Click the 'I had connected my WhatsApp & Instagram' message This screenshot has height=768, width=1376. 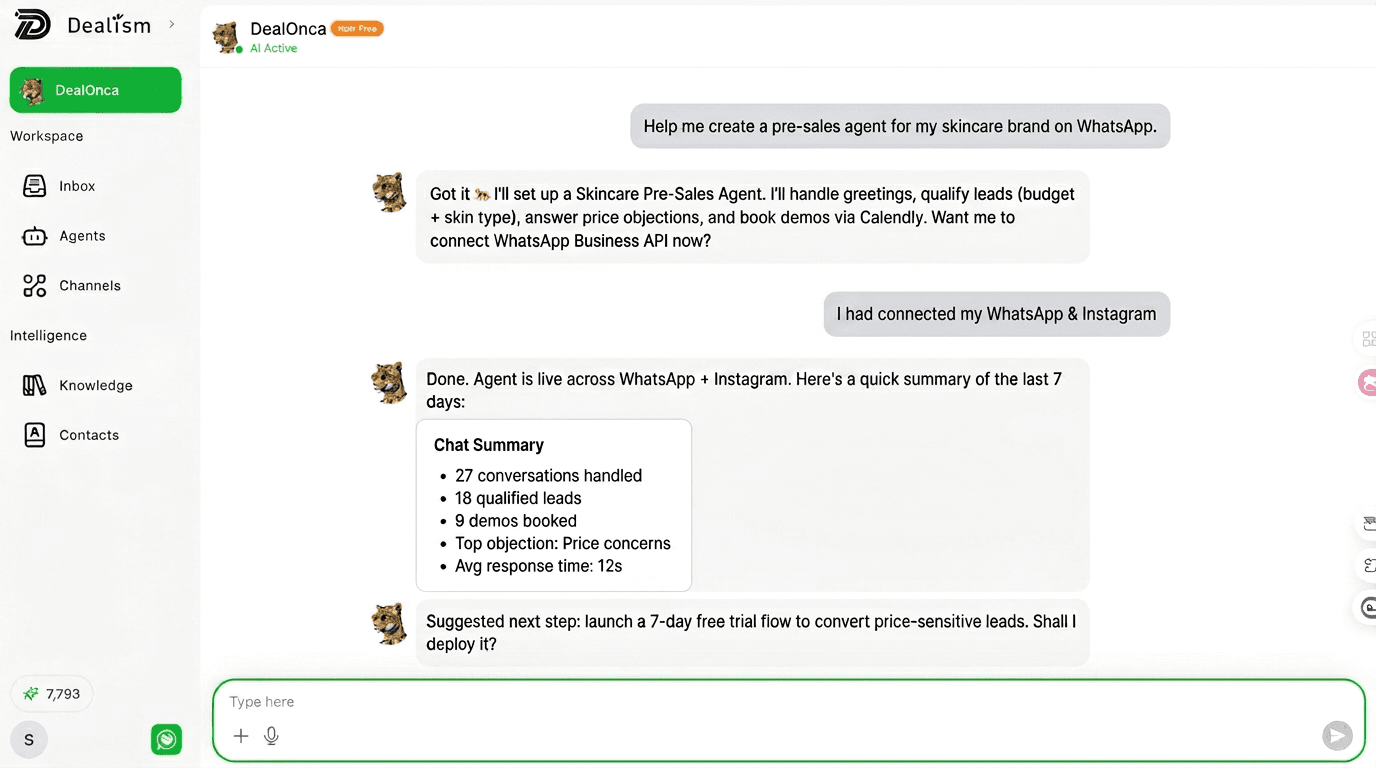[996, 314]
